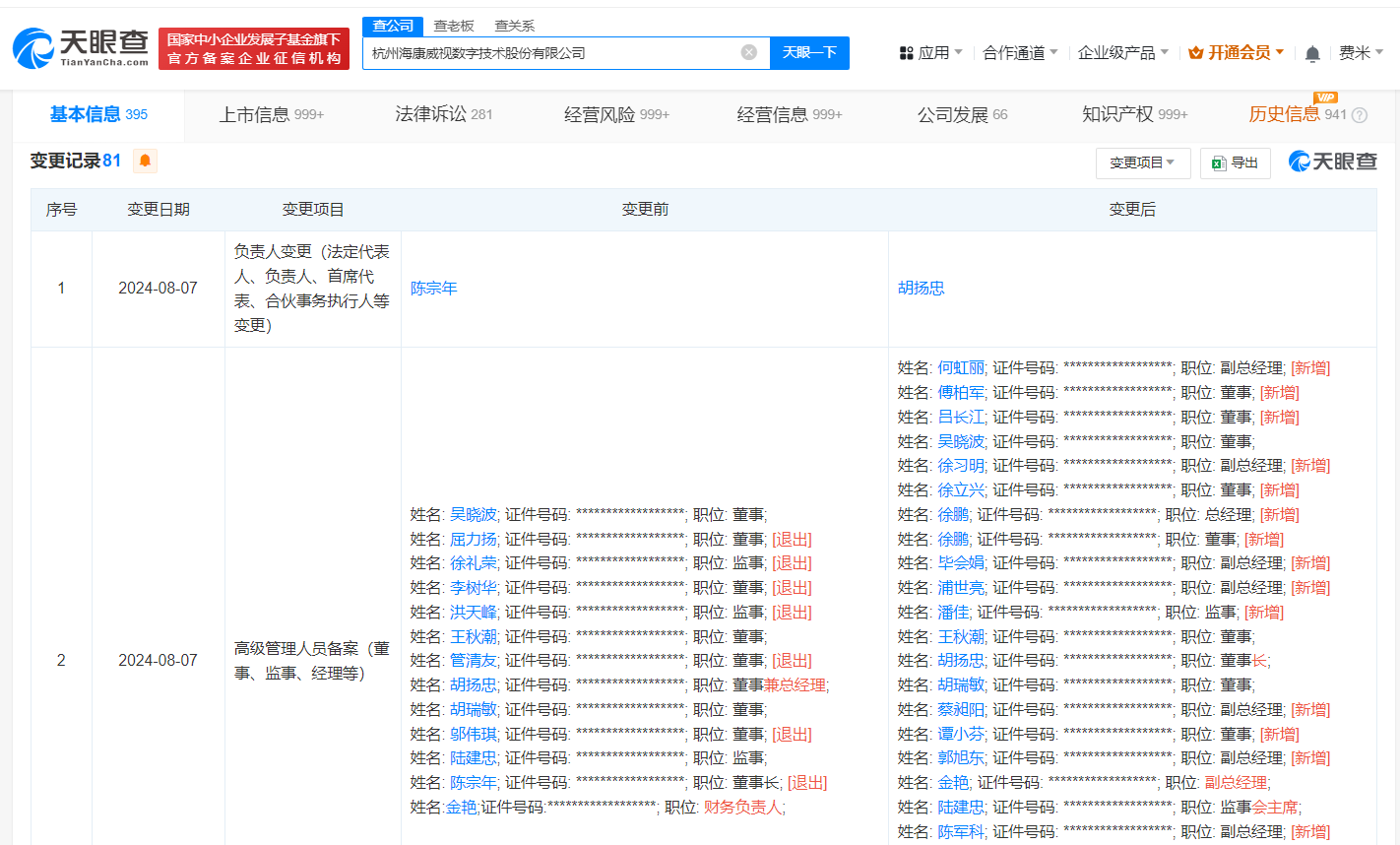Open the 应用 grid icon
1400x845 pixels.
[x=908, y=52]
